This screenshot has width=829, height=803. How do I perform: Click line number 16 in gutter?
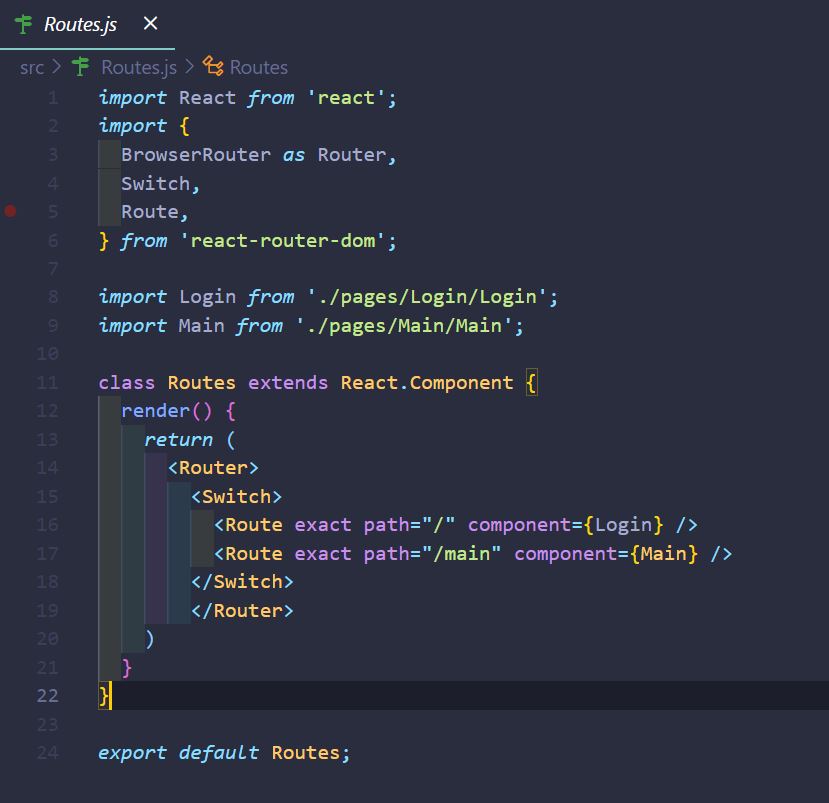(47, 525)
